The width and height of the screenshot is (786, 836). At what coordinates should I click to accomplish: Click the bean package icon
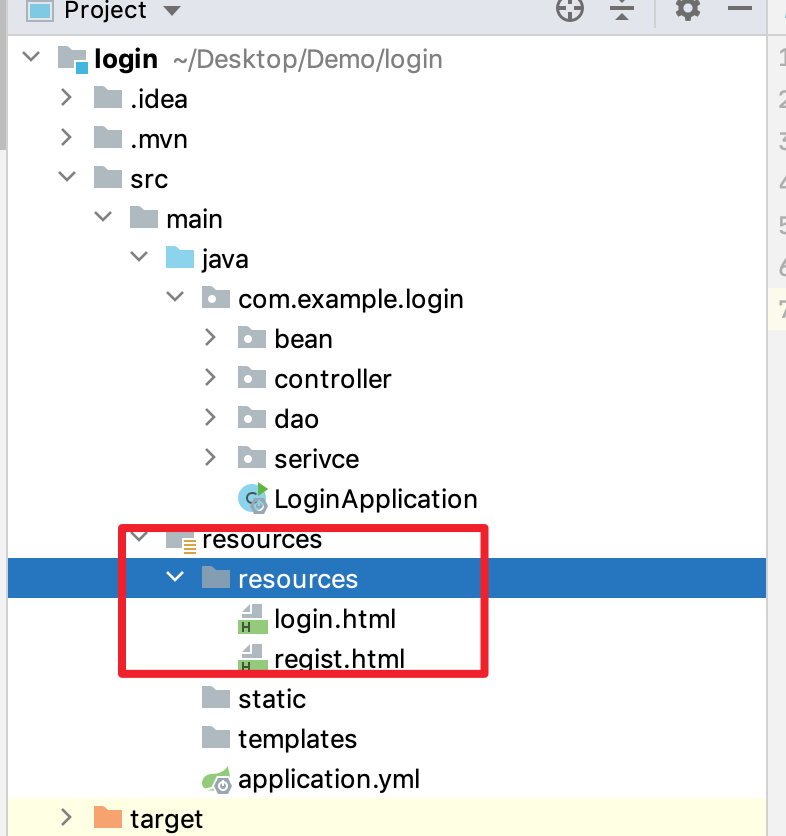coord(252,337)
